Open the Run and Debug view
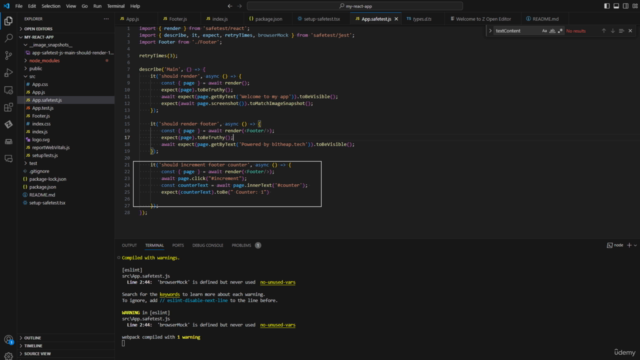 [8, 73]
